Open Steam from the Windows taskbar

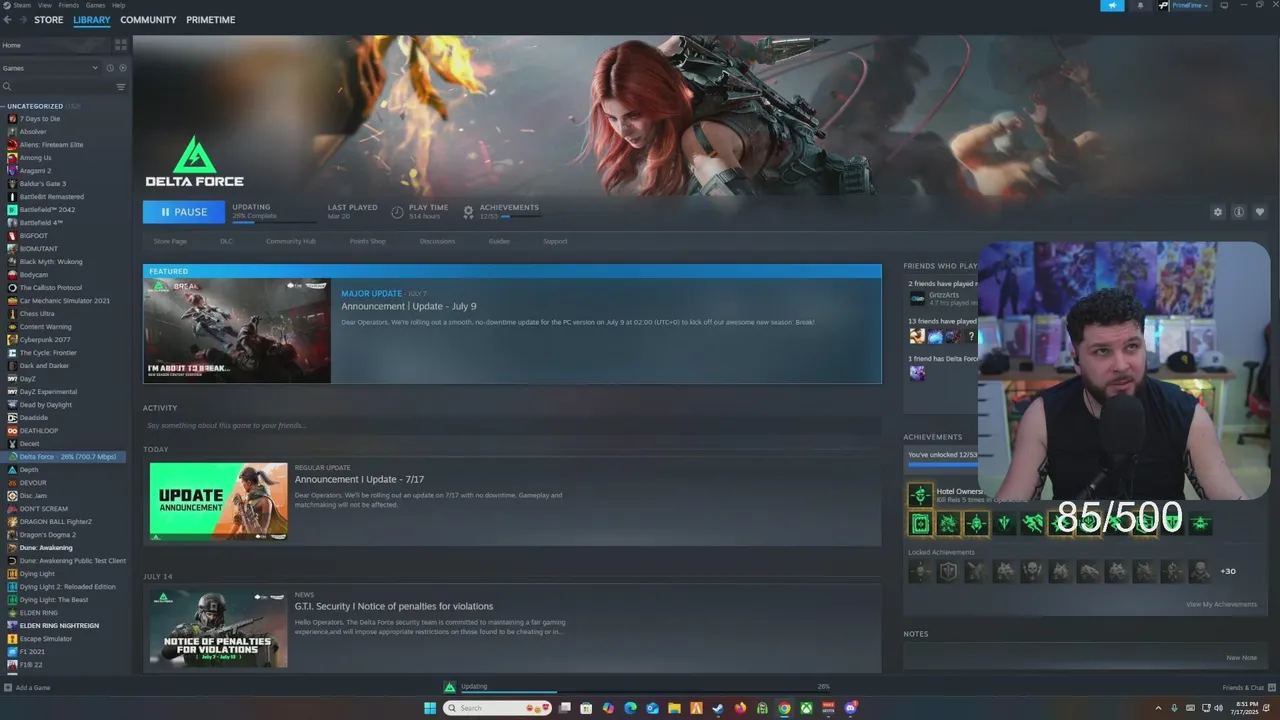tap(718, 708)
